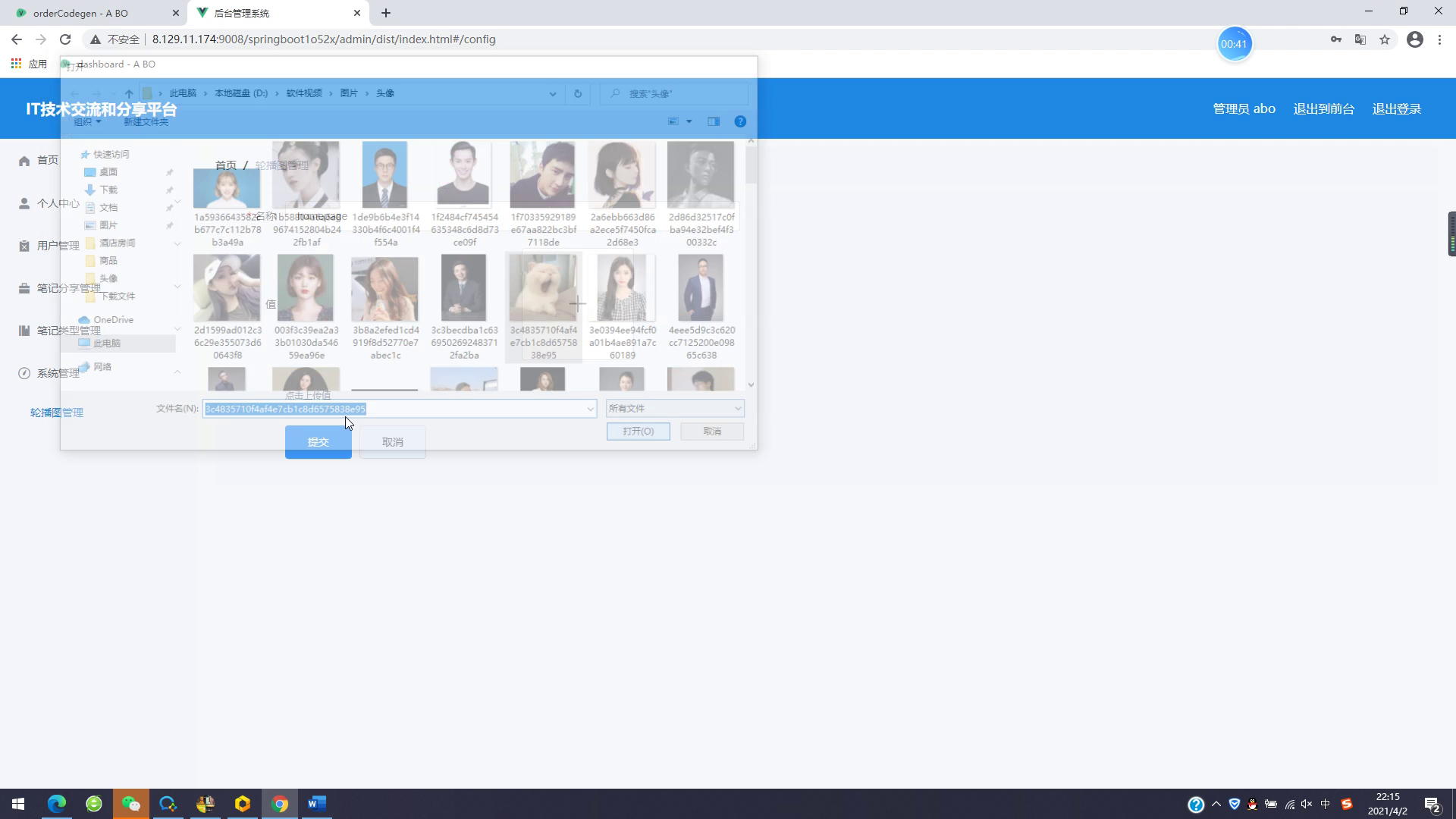The width and height of the screenshot is (1456, 819).
Task: Refresh the file dialog folder
Action: click(578, 93)
